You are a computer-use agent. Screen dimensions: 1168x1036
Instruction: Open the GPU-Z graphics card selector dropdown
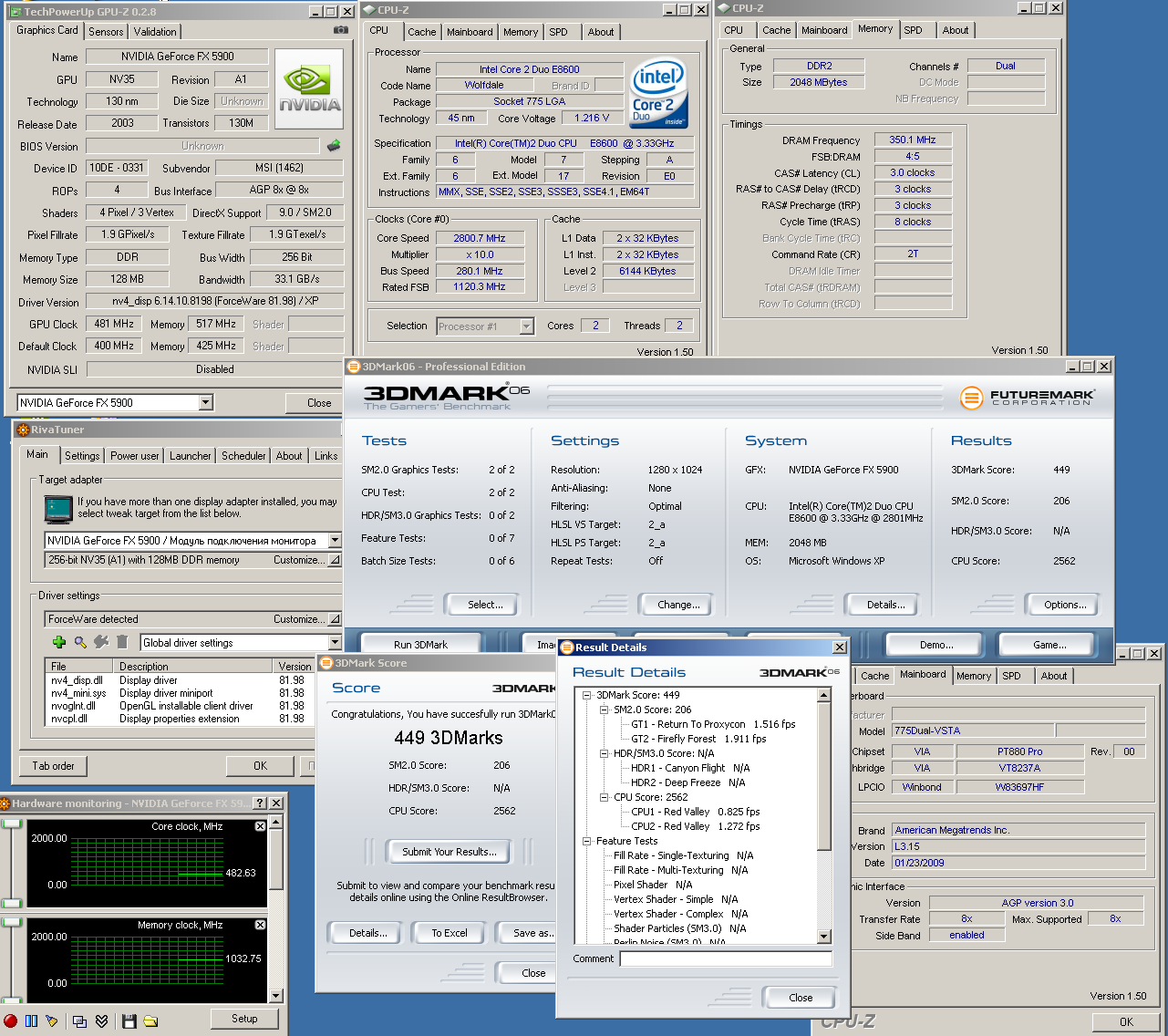click(205, 402)
